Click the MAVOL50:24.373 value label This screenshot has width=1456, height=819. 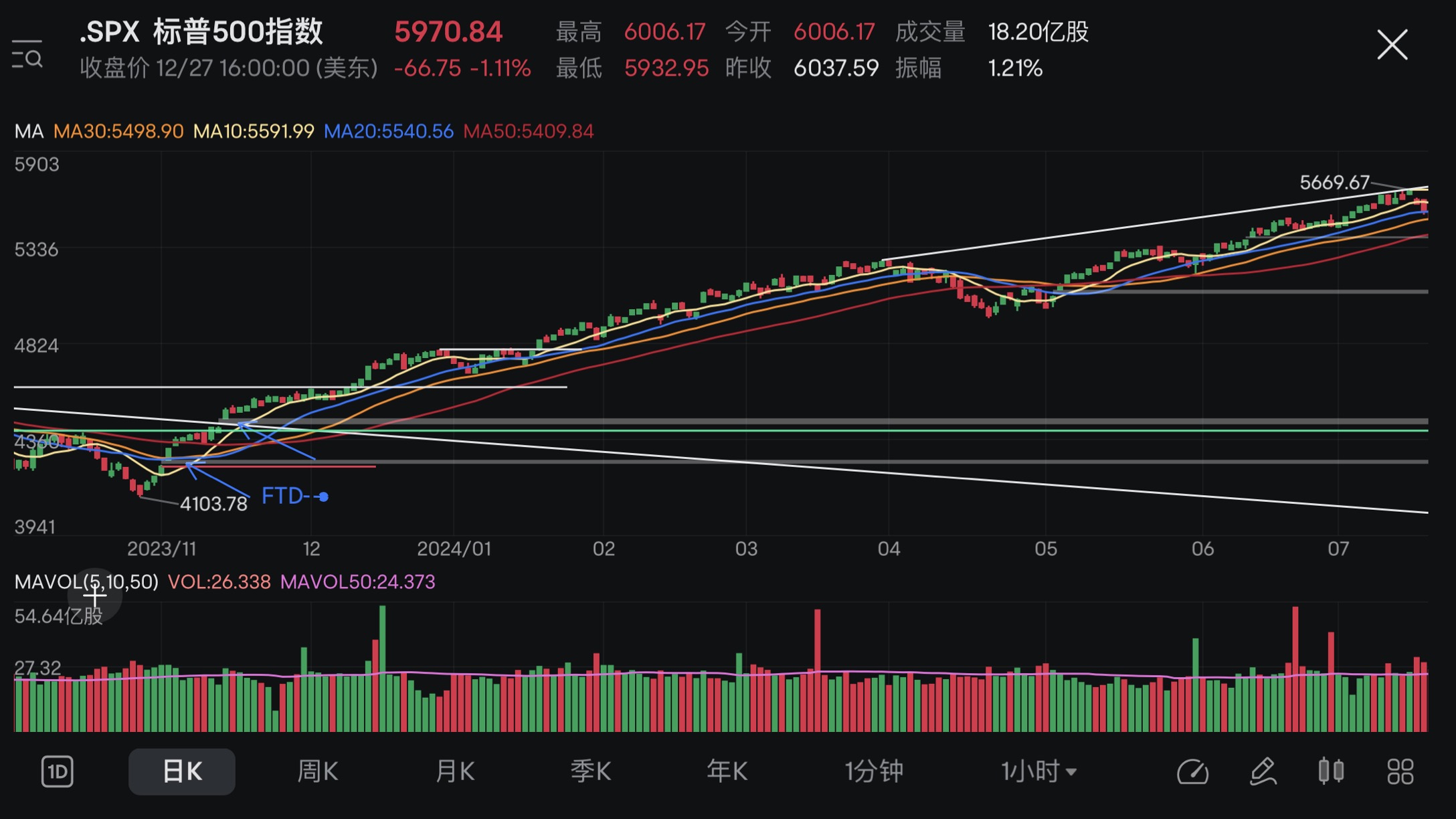(x=357, y=582)
